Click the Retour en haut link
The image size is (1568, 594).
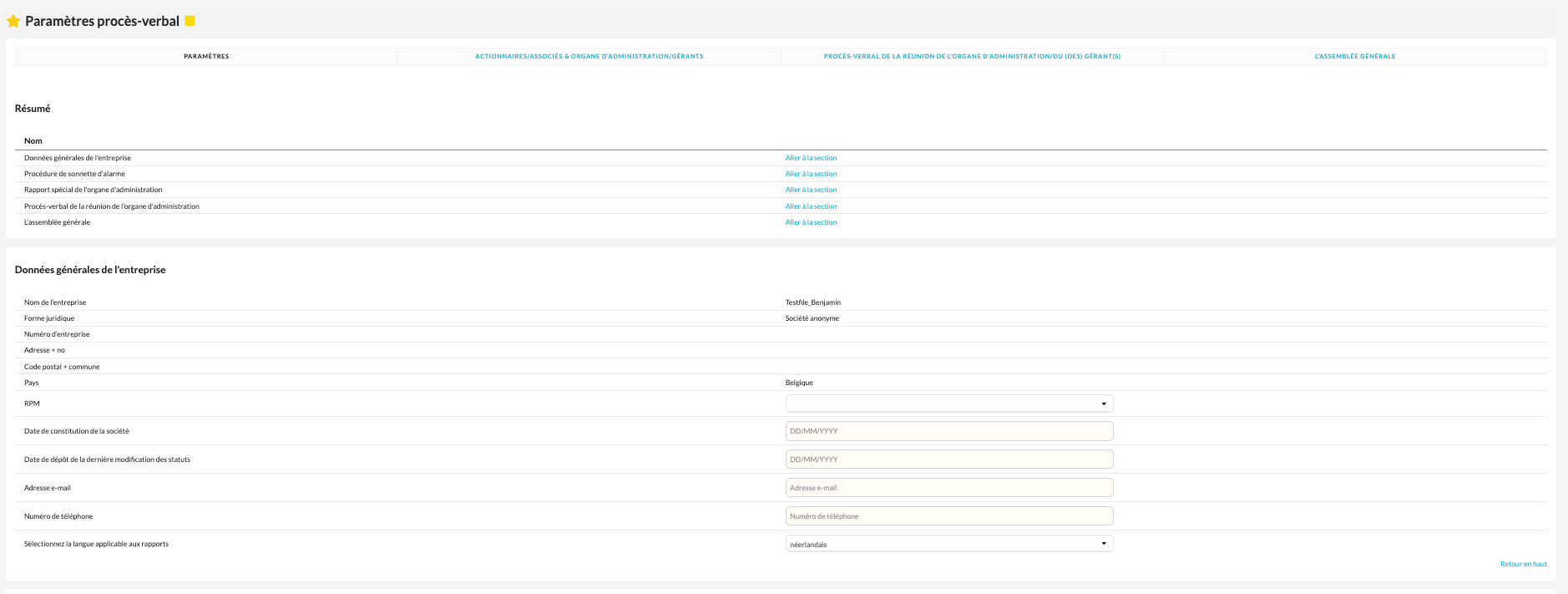pyautogui.click(x=1523, y=564)
